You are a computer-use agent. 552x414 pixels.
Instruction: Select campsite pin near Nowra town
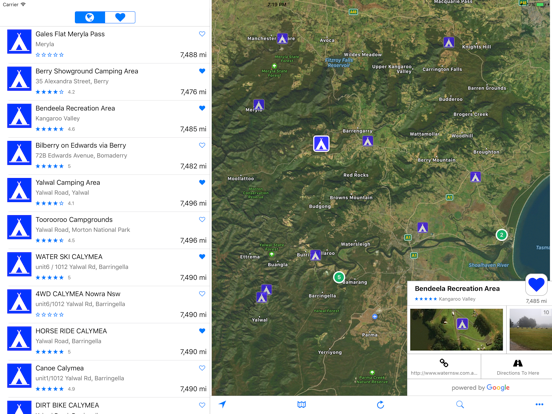click(423, 227)
